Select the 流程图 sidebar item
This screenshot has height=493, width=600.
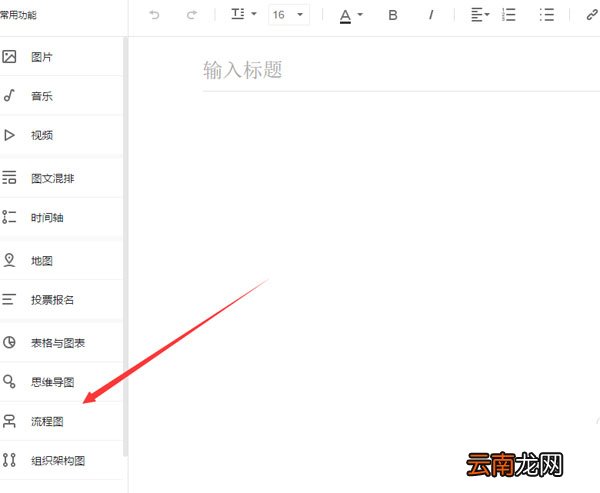click(61, 421)
